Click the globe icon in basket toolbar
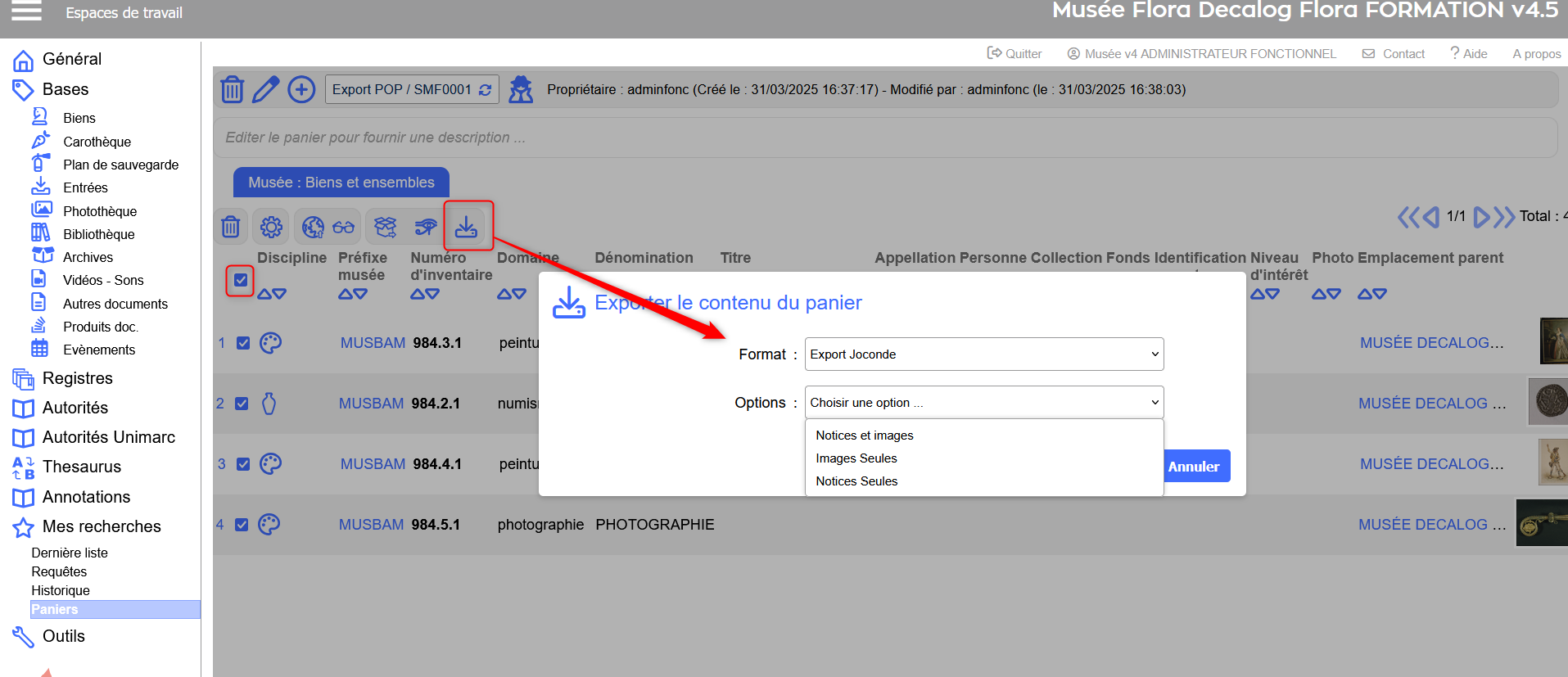Viewport: 1568px width, 677px height. click(x=313, y=227)
